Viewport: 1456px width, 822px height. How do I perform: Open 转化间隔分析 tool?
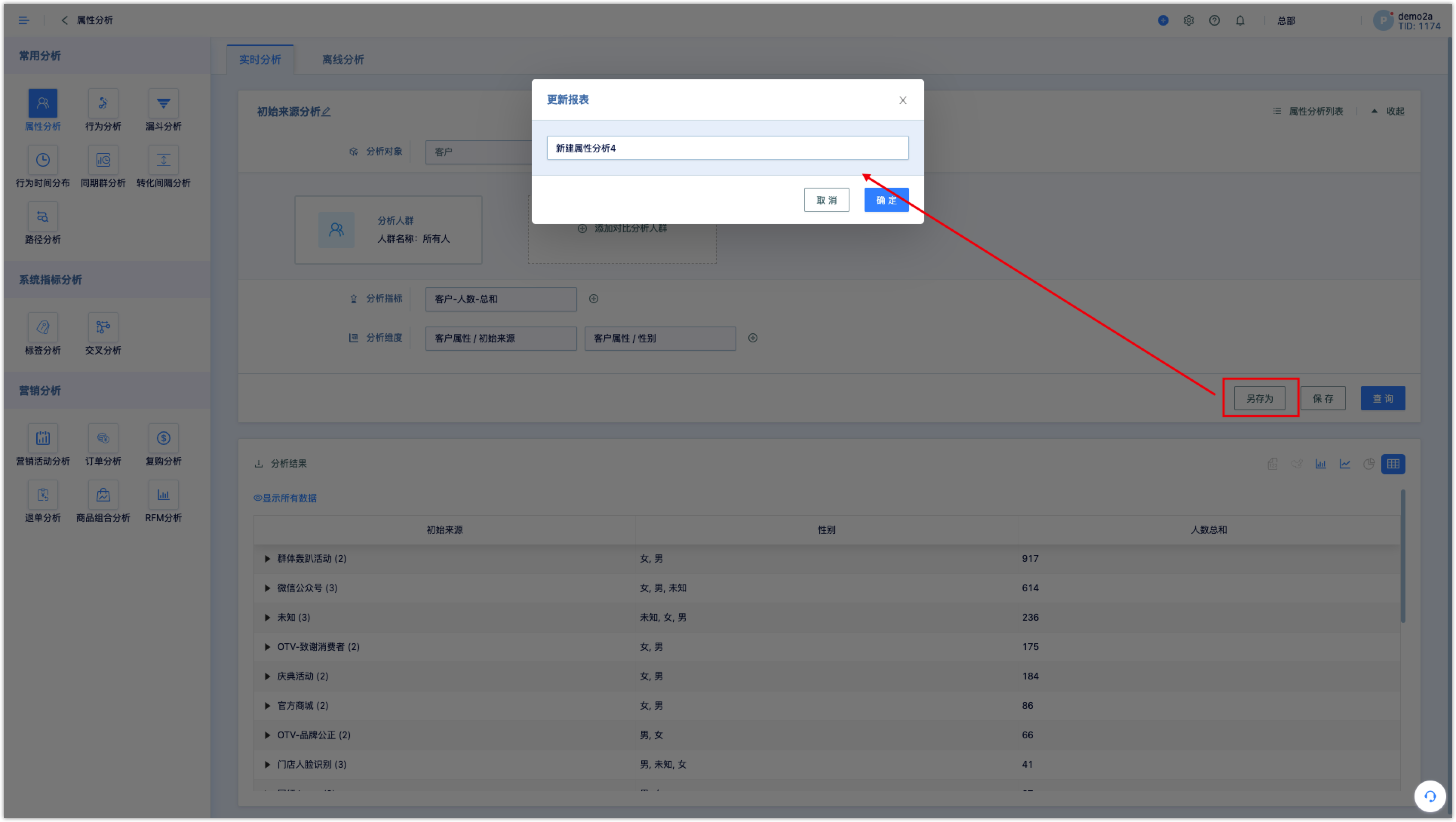(163, 167)
